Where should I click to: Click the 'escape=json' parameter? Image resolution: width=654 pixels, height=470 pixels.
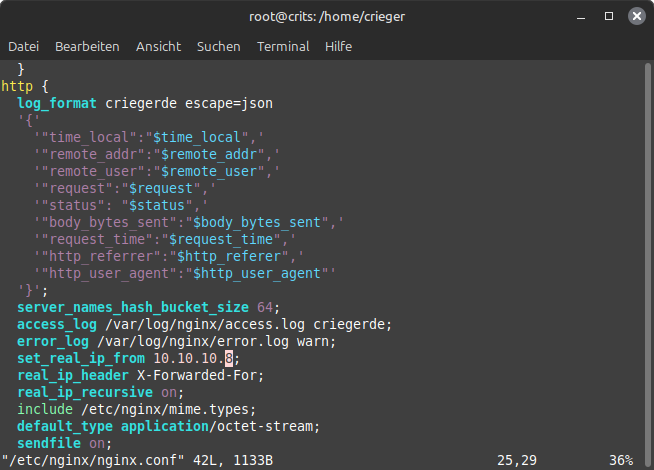[229, 103]
